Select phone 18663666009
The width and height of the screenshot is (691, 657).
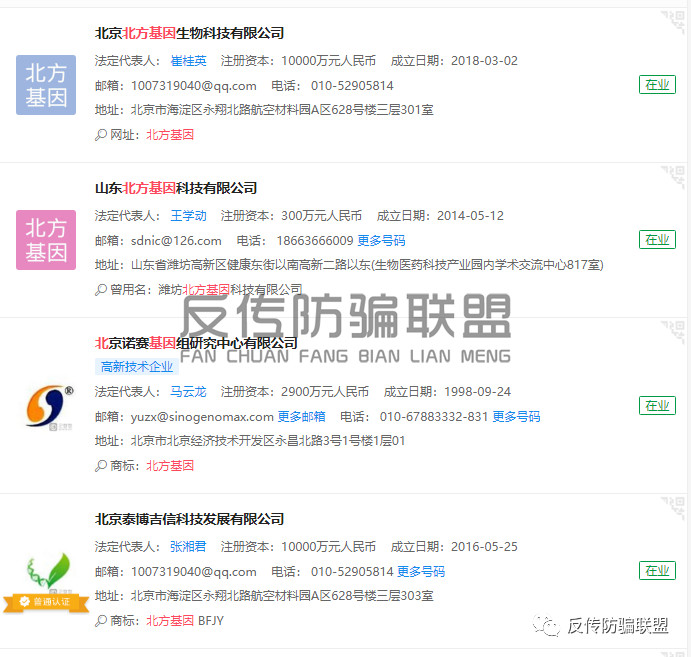pyautogui.click(x=315, y=241)
